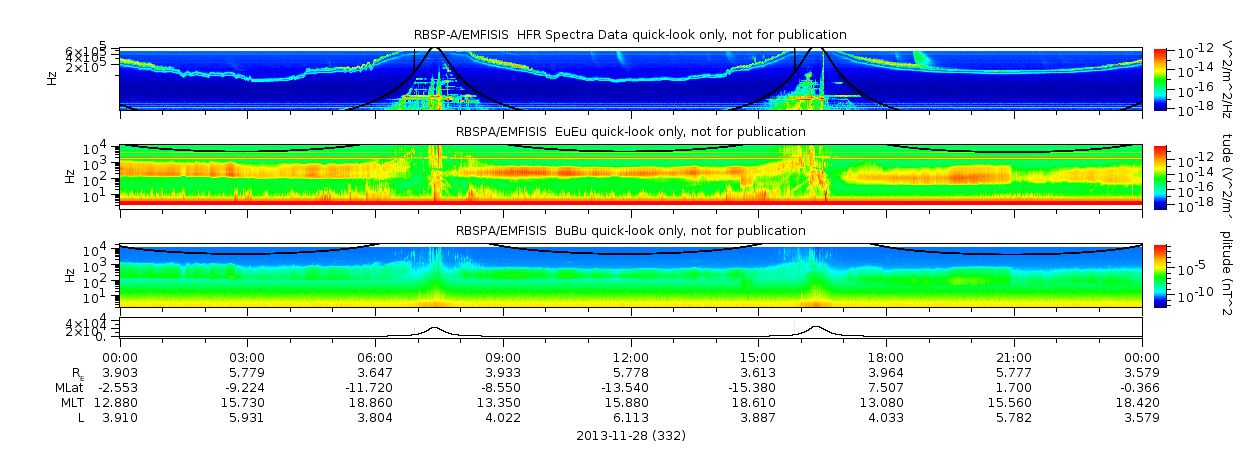
Task: Click the HFR Spectra Data plot title
Action: (x=630, y=35)
